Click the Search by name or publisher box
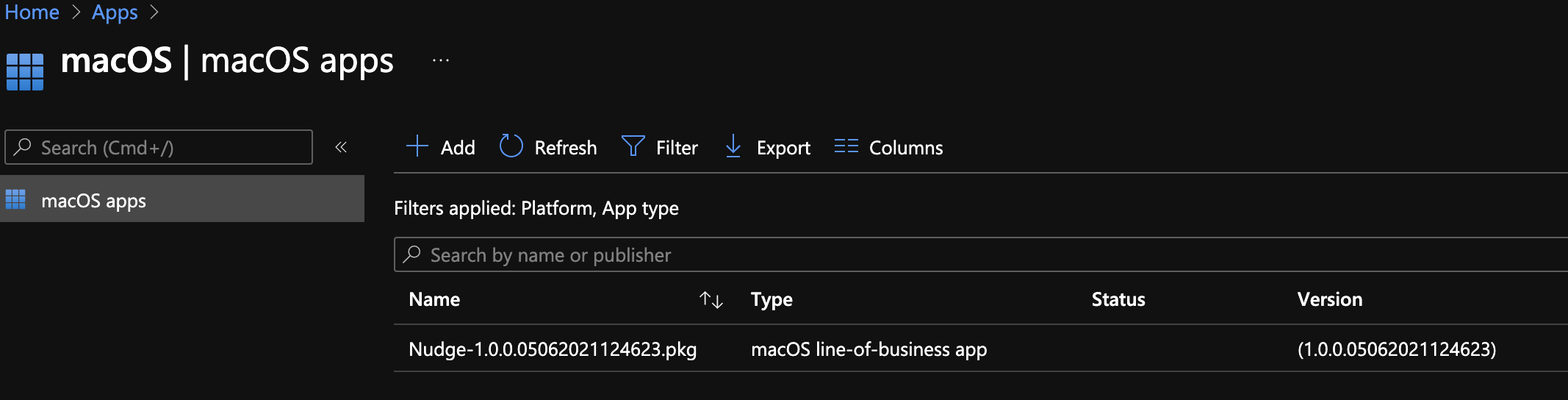The width and height of the screenshot is (1568, 400). [955, 255]
